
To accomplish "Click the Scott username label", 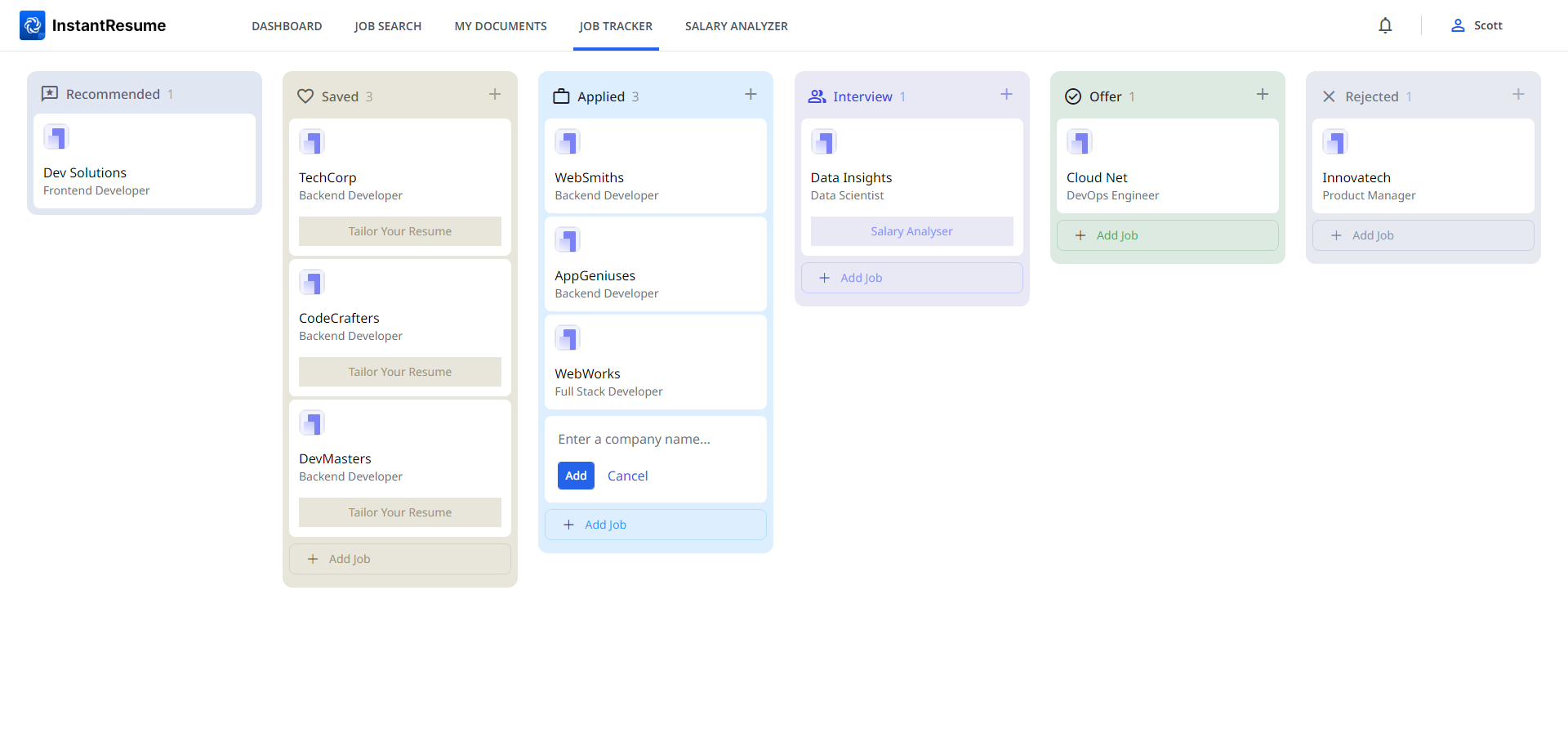I will click(1488, 25).
